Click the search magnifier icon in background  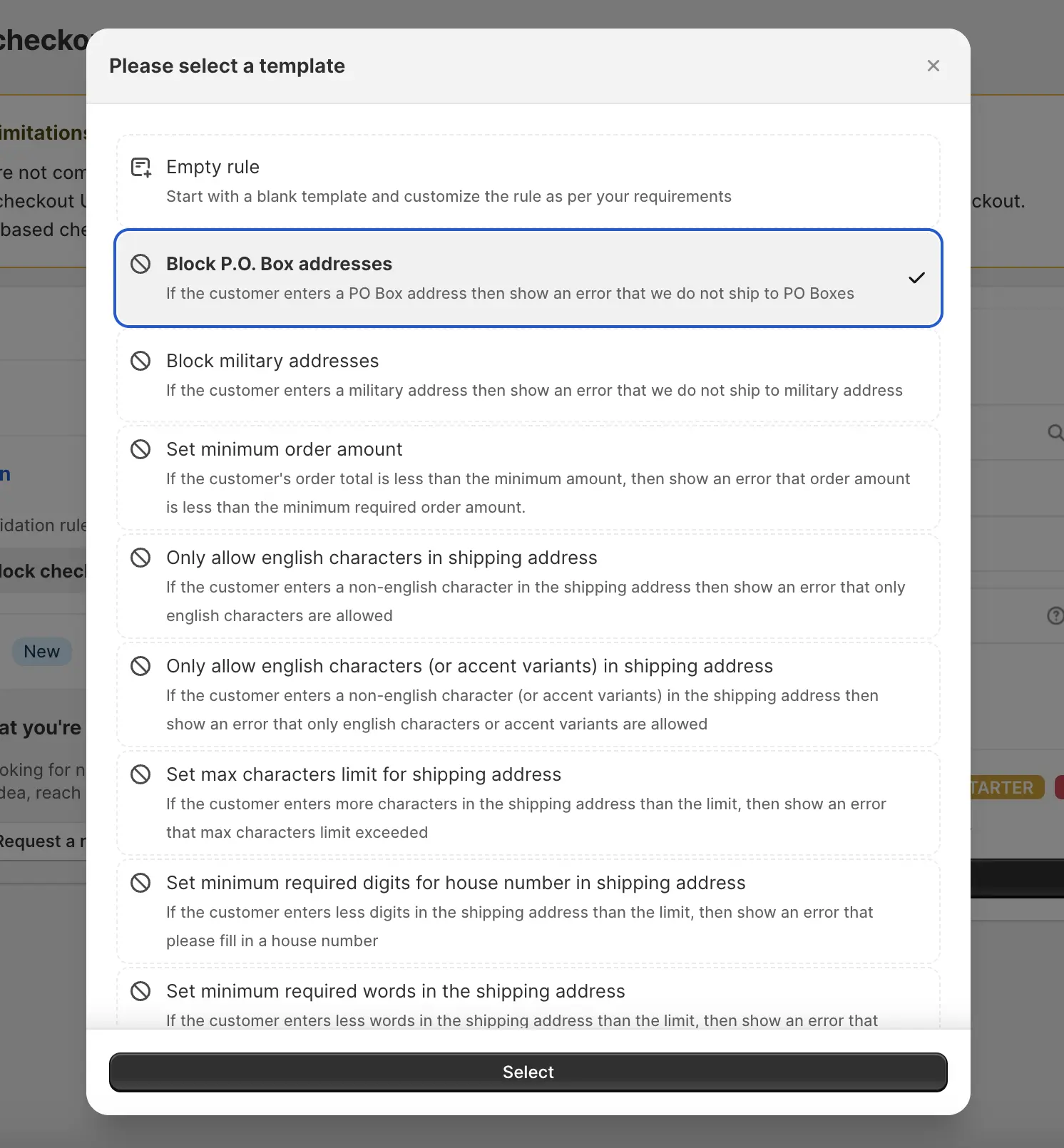coord(1055,433)
